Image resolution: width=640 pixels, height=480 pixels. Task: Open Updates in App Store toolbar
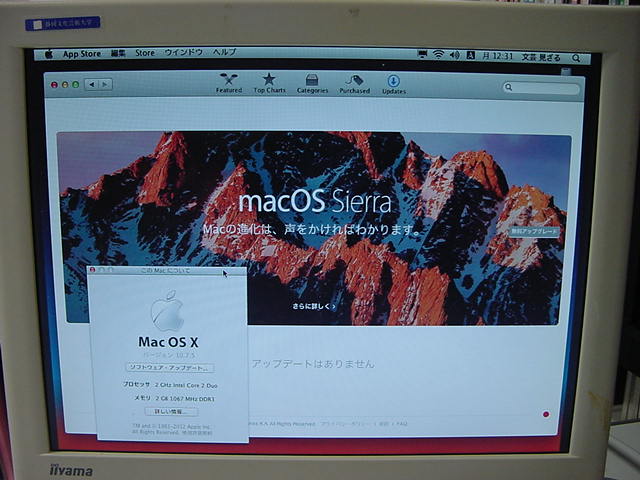pos(393,84)
